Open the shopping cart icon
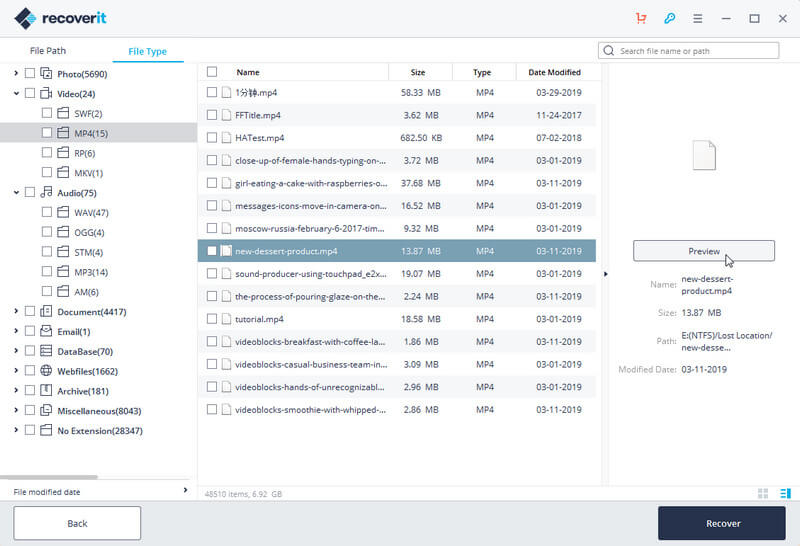 pos(641,18)
